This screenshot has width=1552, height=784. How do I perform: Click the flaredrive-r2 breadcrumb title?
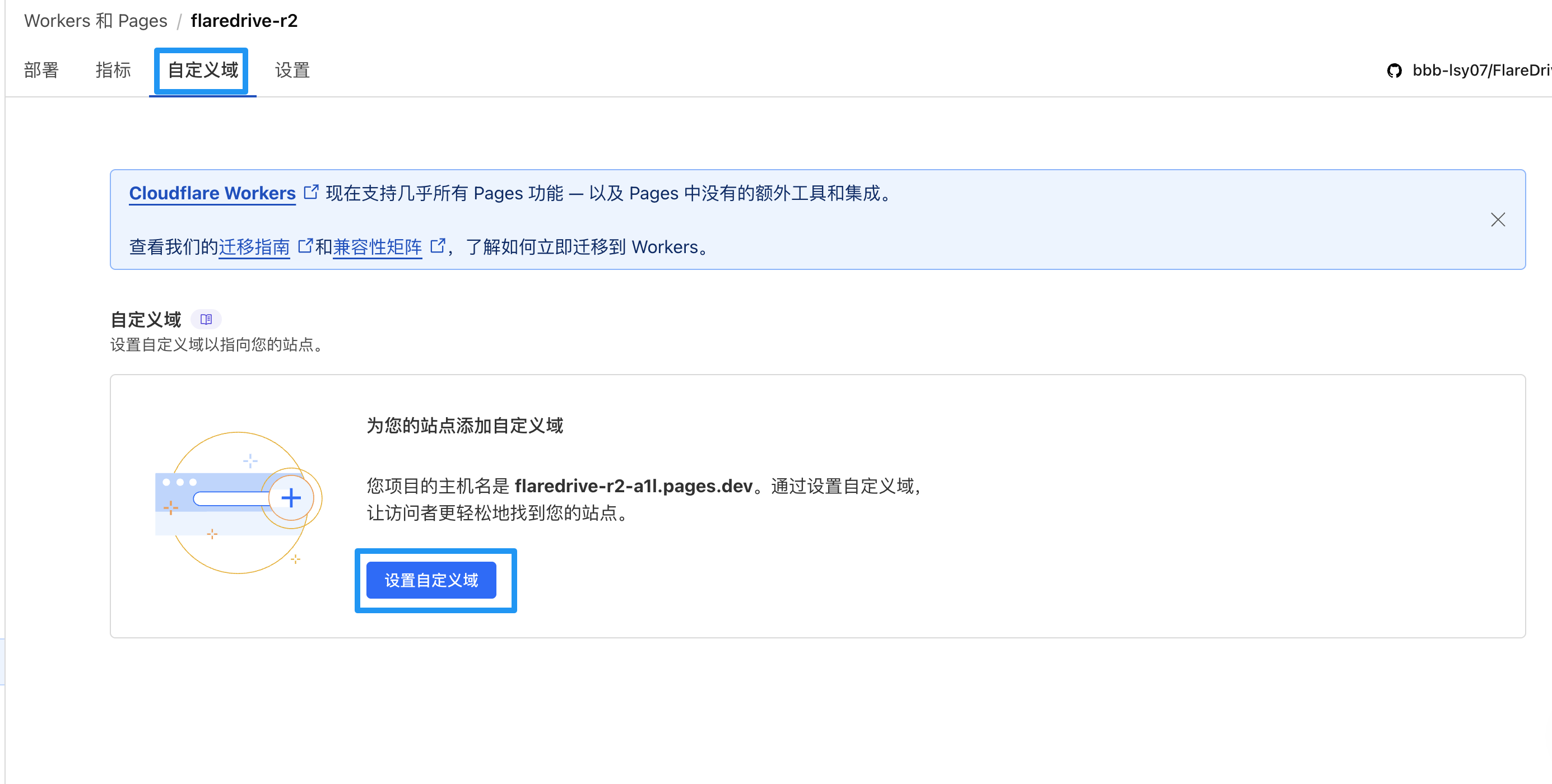244,21
